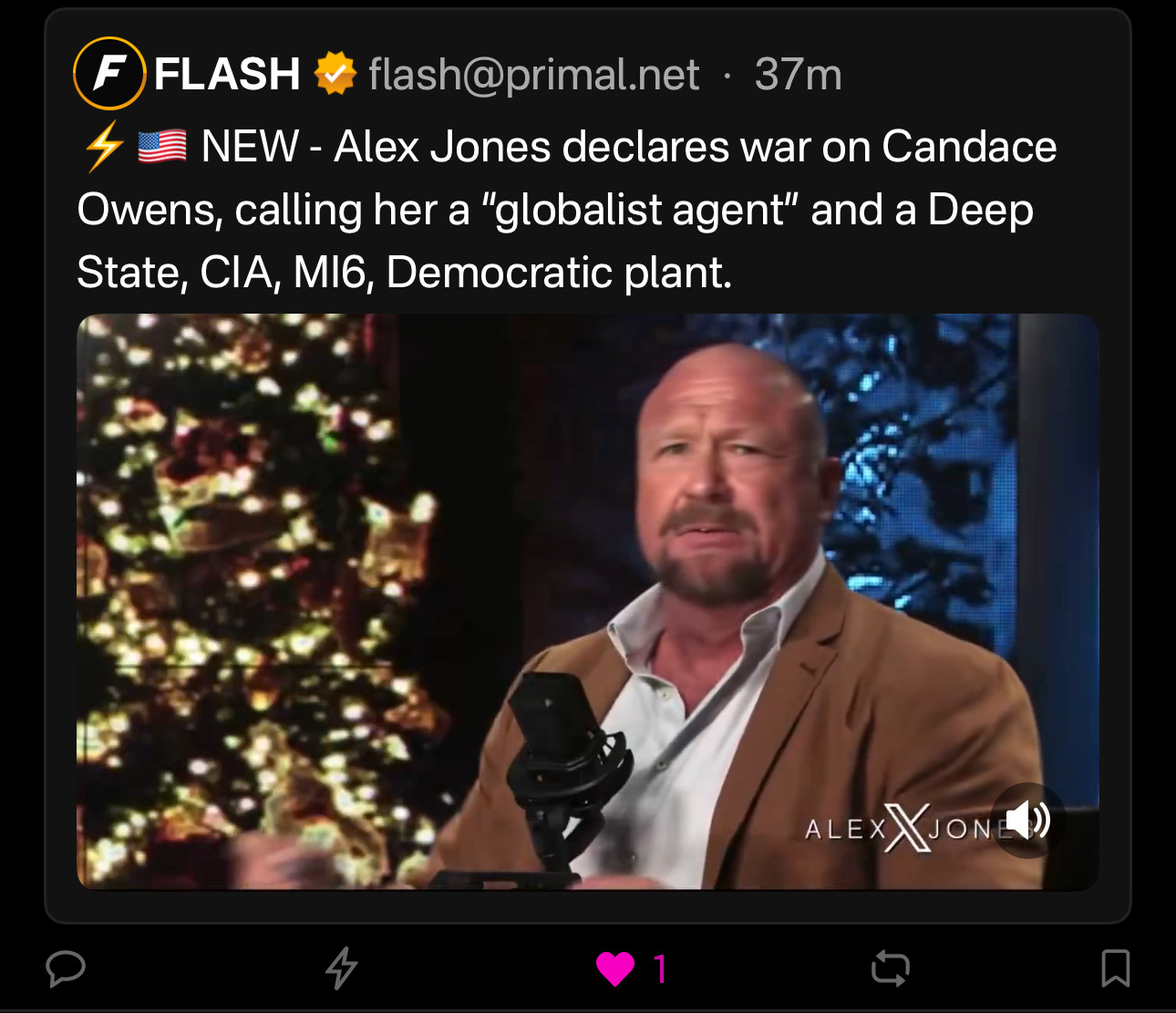
Task: Mute the video with speaker icon
Action: click(x=1027, y=821)
